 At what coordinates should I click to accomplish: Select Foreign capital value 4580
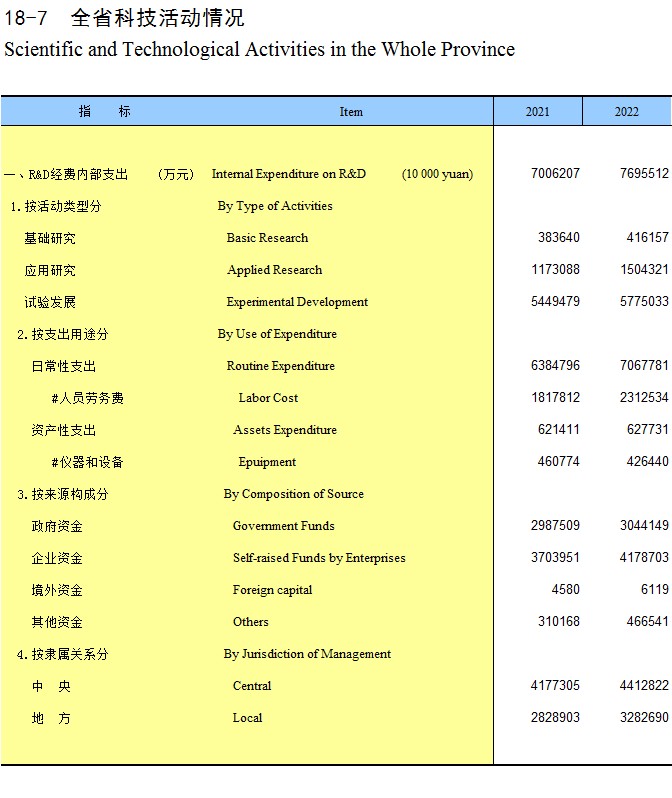[x=566, y=590]
